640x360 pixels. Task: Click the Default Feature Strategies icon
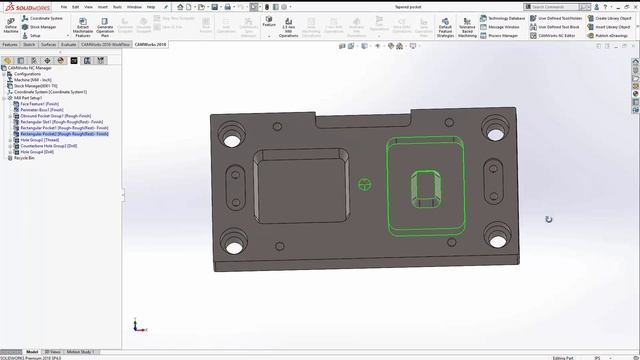point(445,27)
